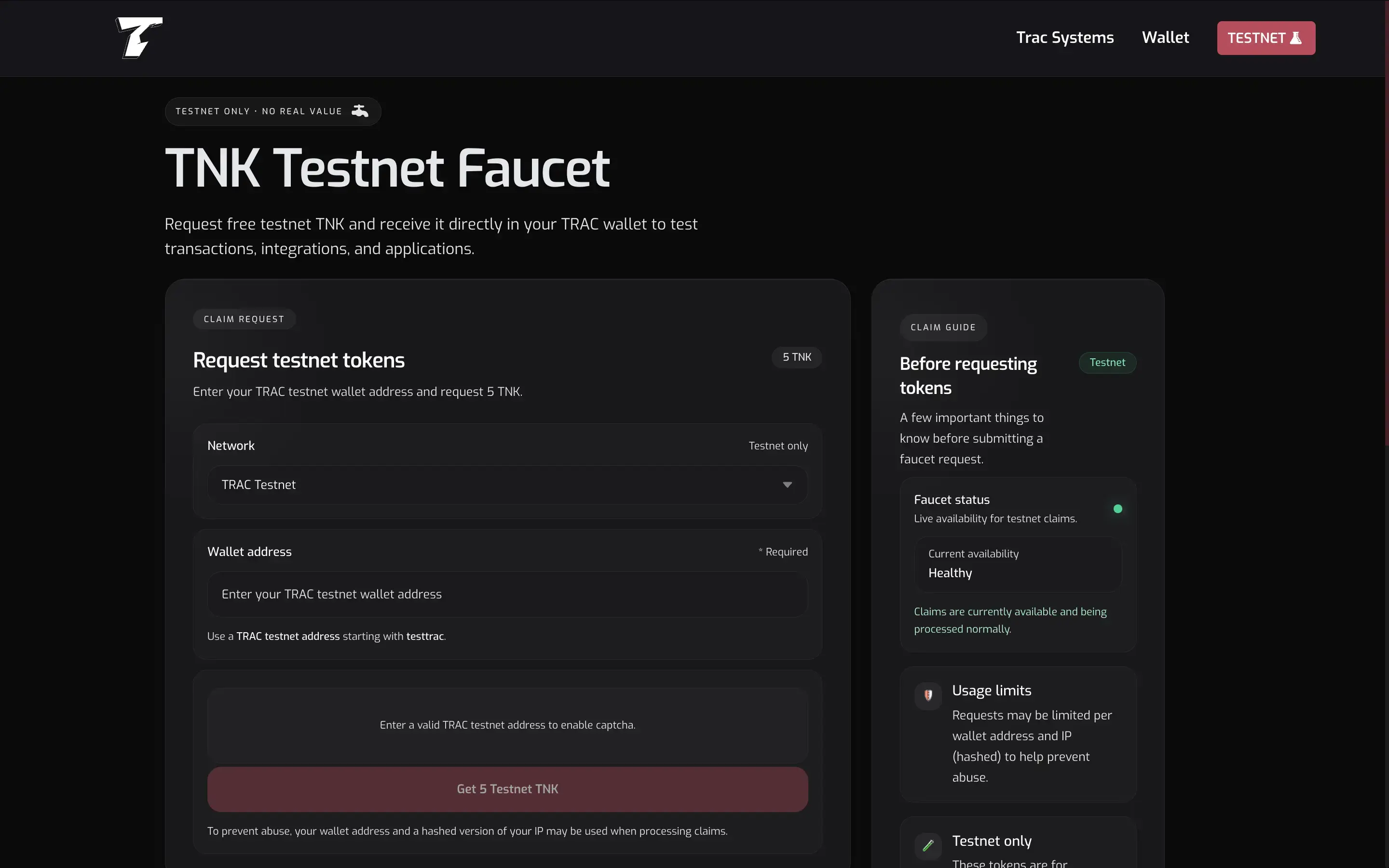Viewport: 1389px width, 868px height.
Task: Click the TNK Testnet Faucet heading
Action: [387, 168]
